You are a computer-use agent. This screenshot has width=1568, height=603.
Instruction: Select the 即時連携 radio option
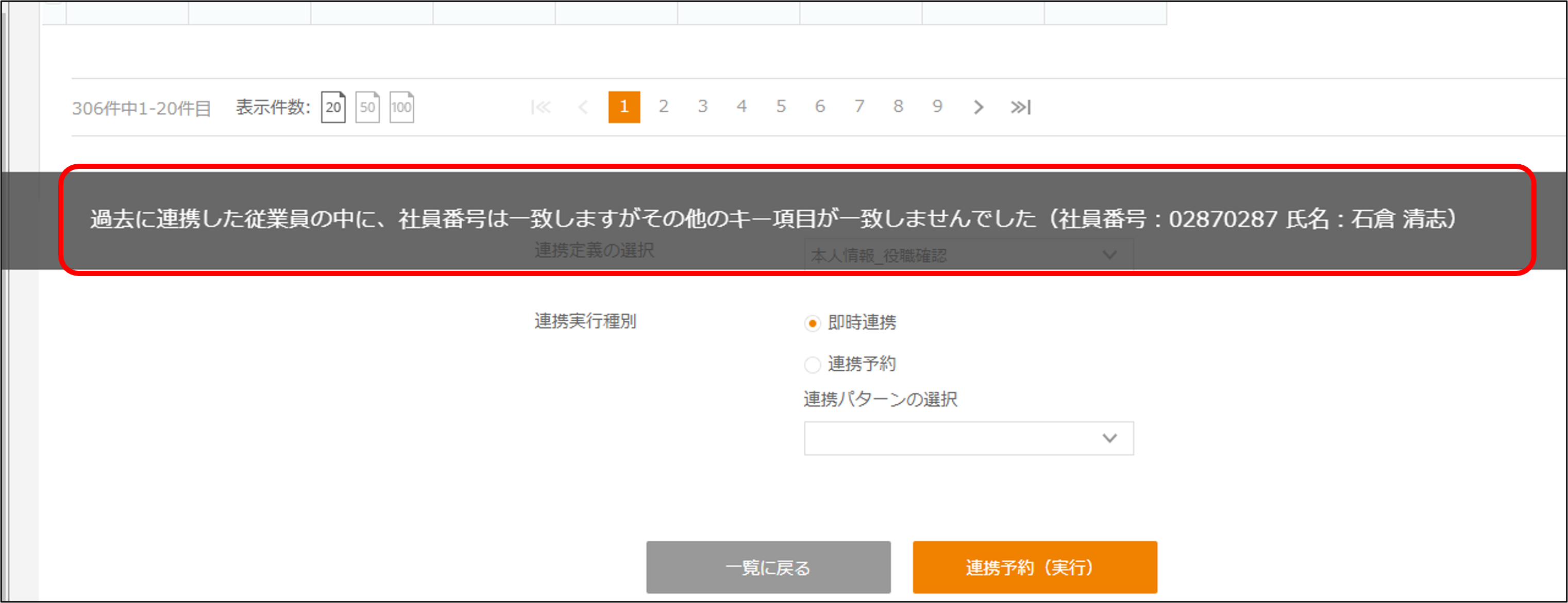point(812,323)
